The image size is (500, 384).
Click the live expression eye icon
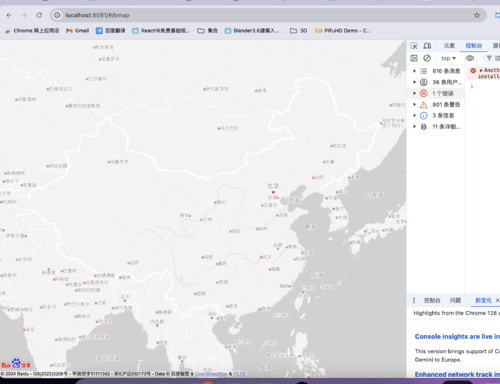click(470, 58)
